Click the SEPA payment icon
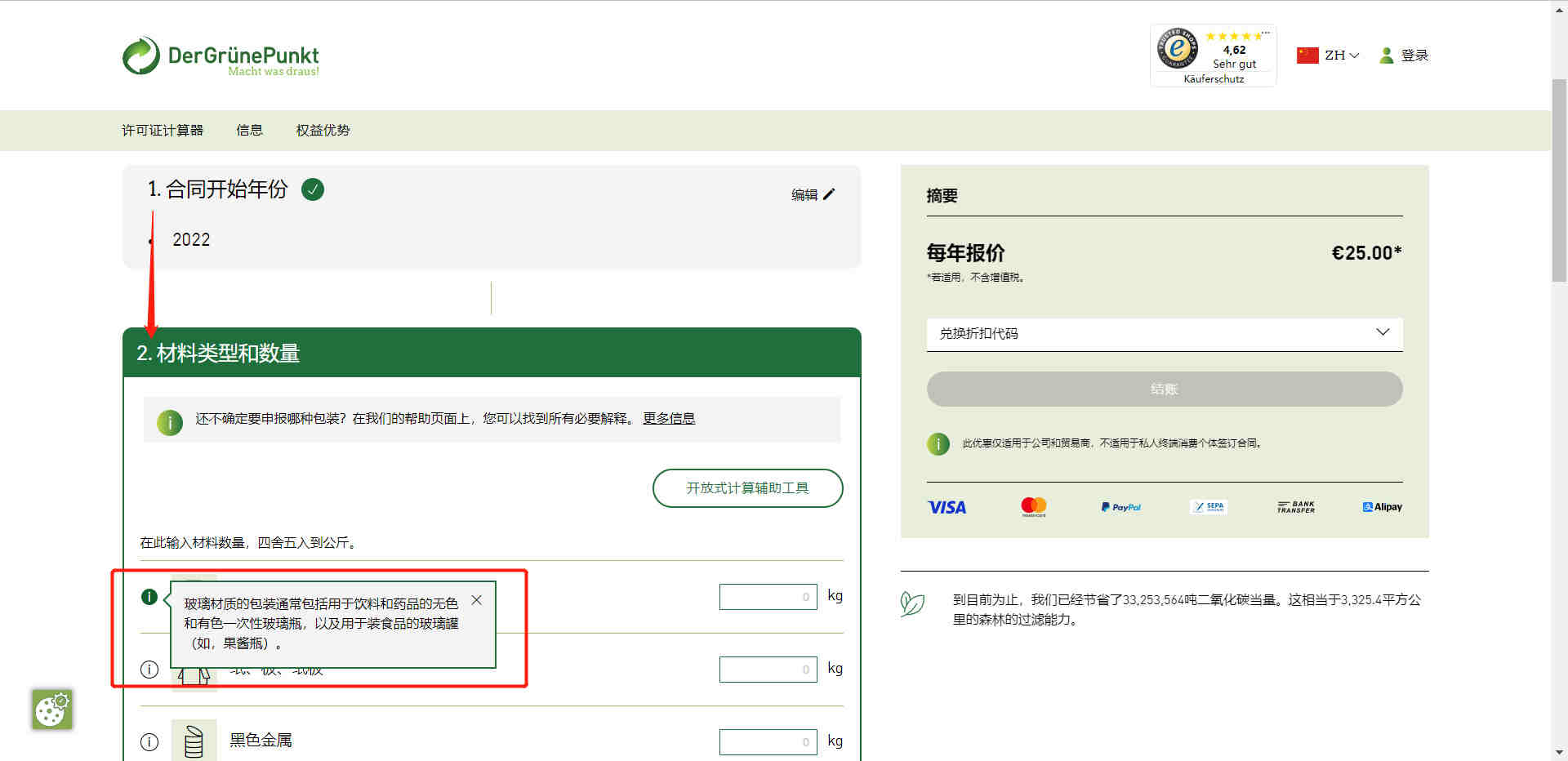Viewport: 1568px width, 761px height. click(x=1209, y=507)
